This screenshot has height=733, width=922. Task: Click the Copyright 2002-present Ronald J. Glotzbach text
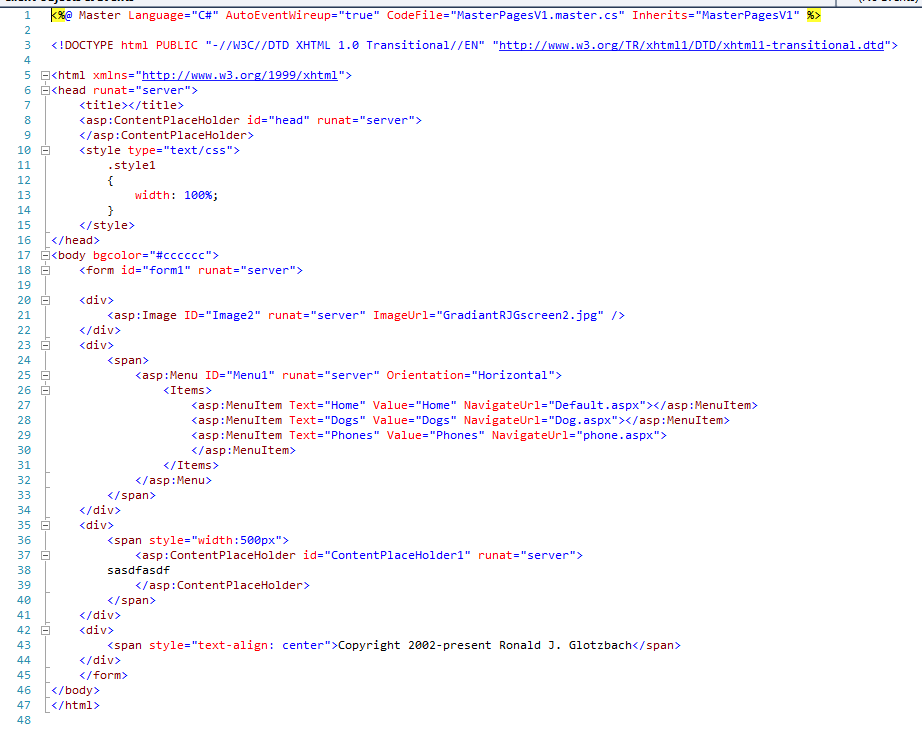pyautogui.click(x=485, y=645)
